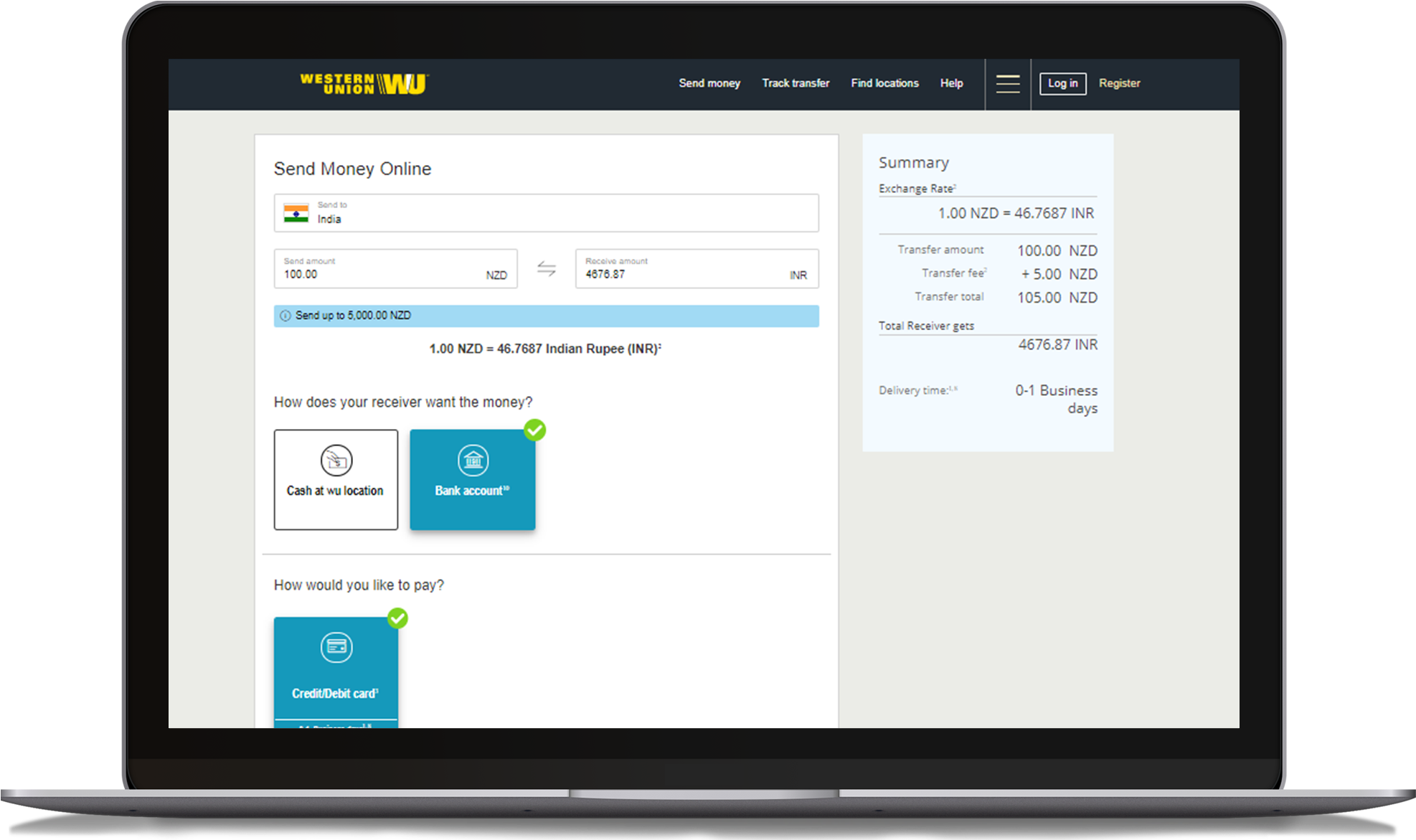Image resolution: width=1416 pixels, height=840 pixels.
Task: Open the Track transfer menu item
Action: (796, 83)
